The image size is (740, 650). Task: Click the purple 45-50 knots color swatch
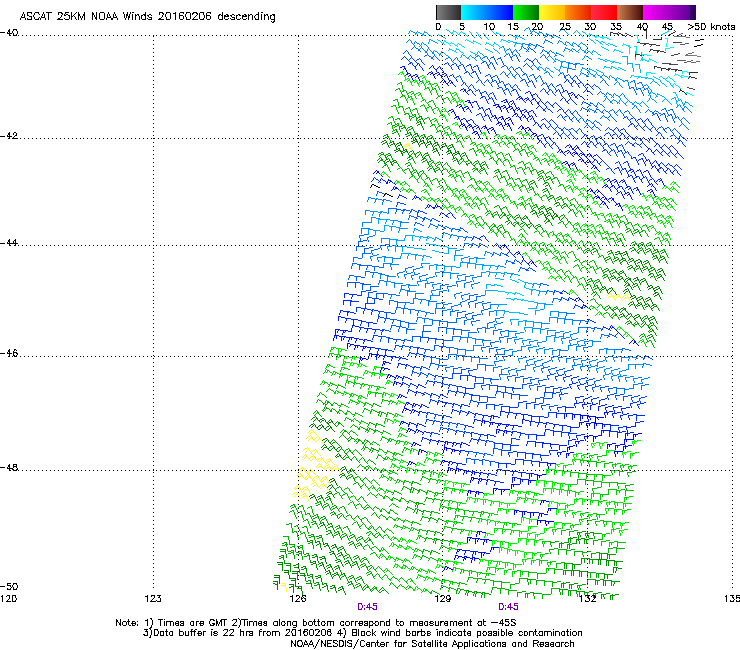point(682,12)
